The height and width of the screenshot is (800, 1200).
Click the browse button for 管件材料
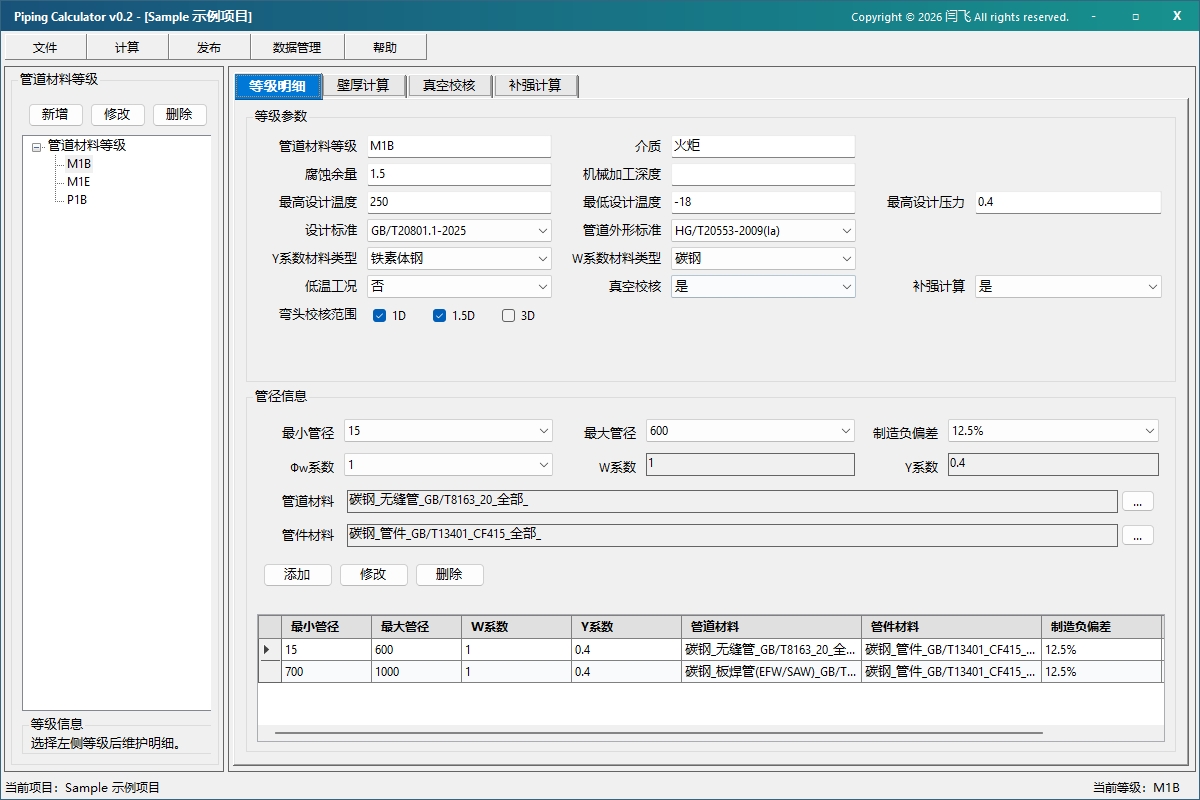(x=1138, y=536)
